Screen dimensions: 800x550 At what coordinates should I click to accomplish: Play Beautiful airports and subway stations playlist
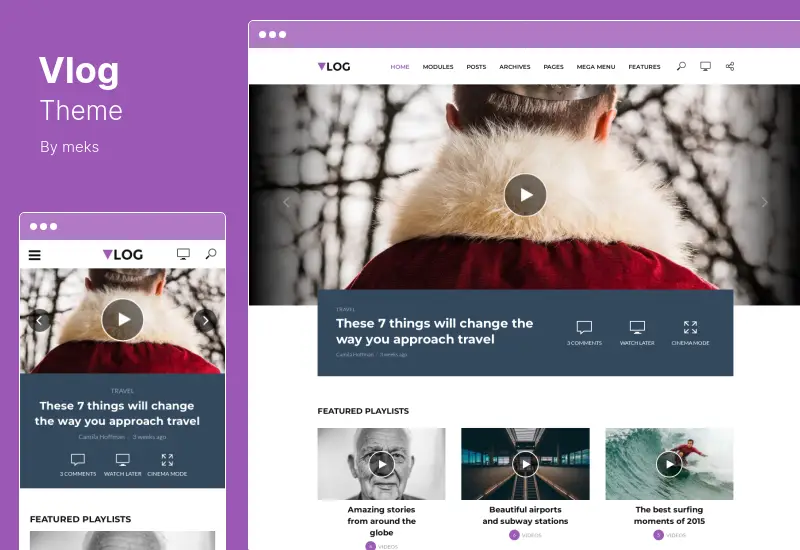pos(526,464)
